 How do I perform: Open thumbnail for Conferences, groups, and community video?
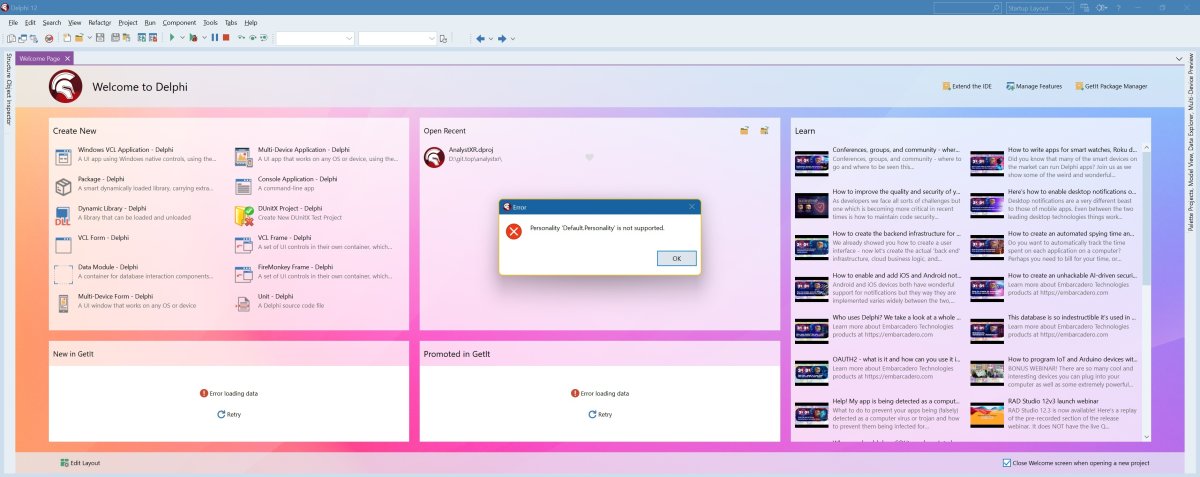(811, 163)
